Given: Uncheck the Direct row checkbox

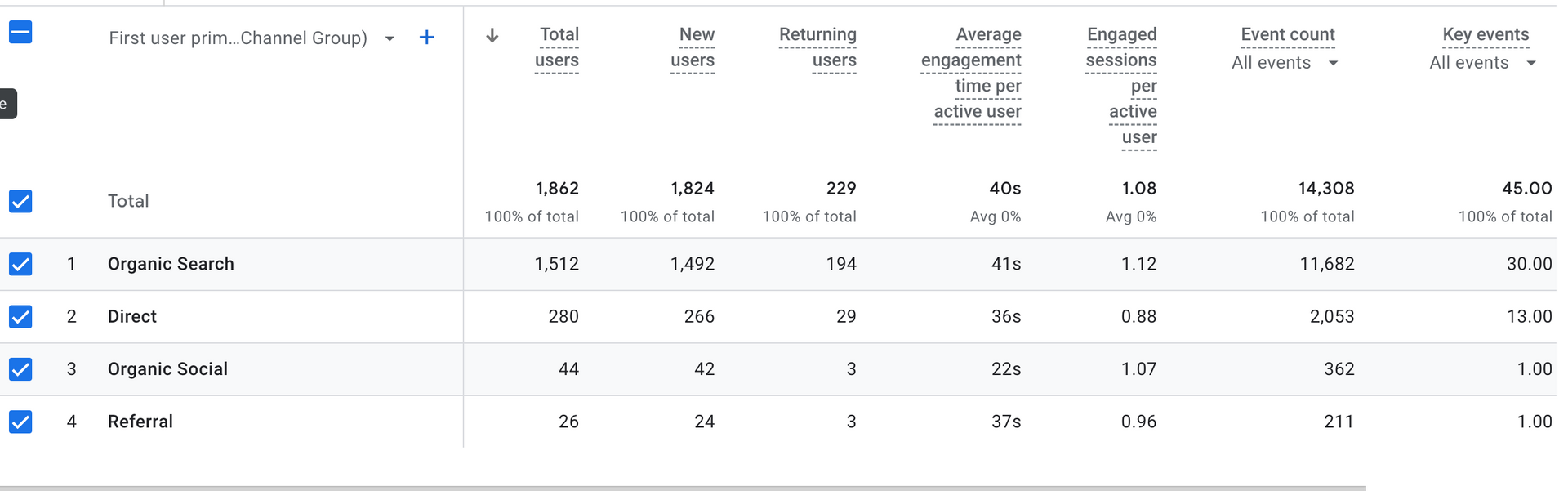Looking at the screenshot, I should click(20, 316).
